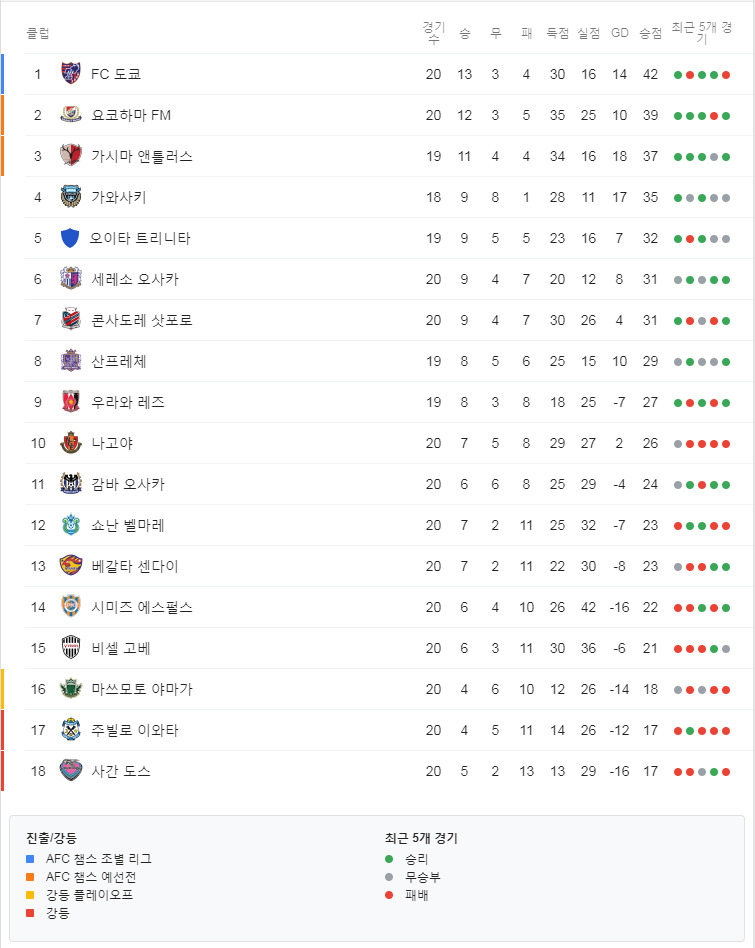This screenshot has height=948, width=755.
Task: Select the 시미즈 에스펄스 crest icon
Action: 70,607
